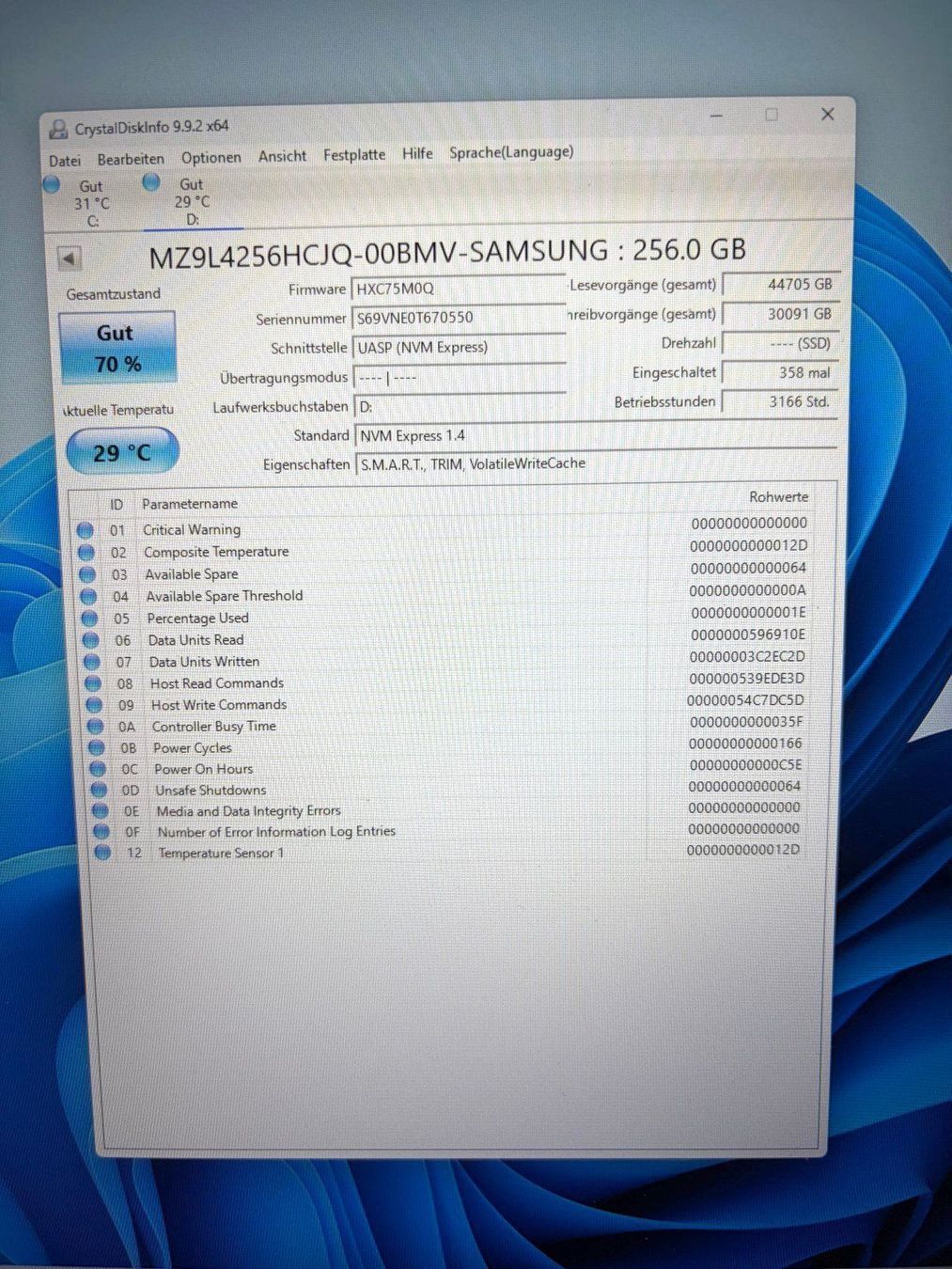The width and height of the screenshot is (952, 1269).
Task: Click raw value 0000000000035F
Action: 746,722
